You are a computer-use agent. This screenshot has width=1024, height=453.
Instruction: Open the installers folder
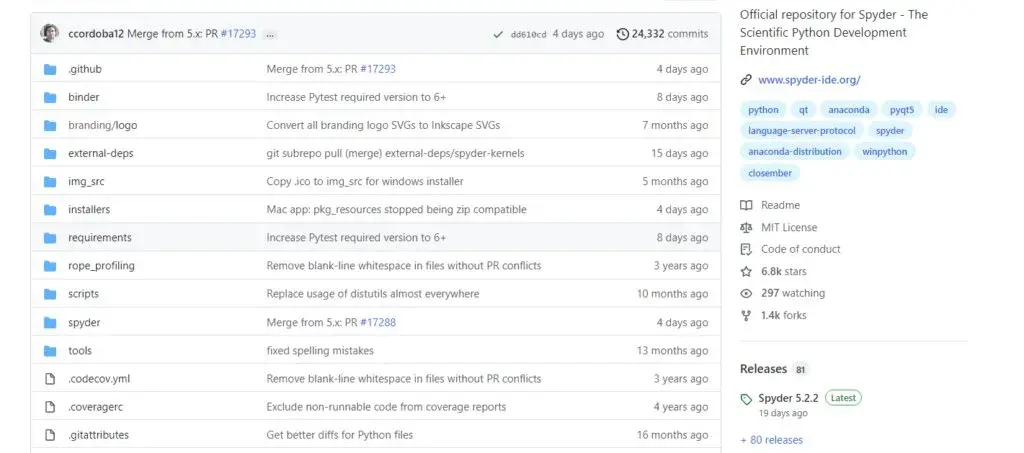(89, 210)
